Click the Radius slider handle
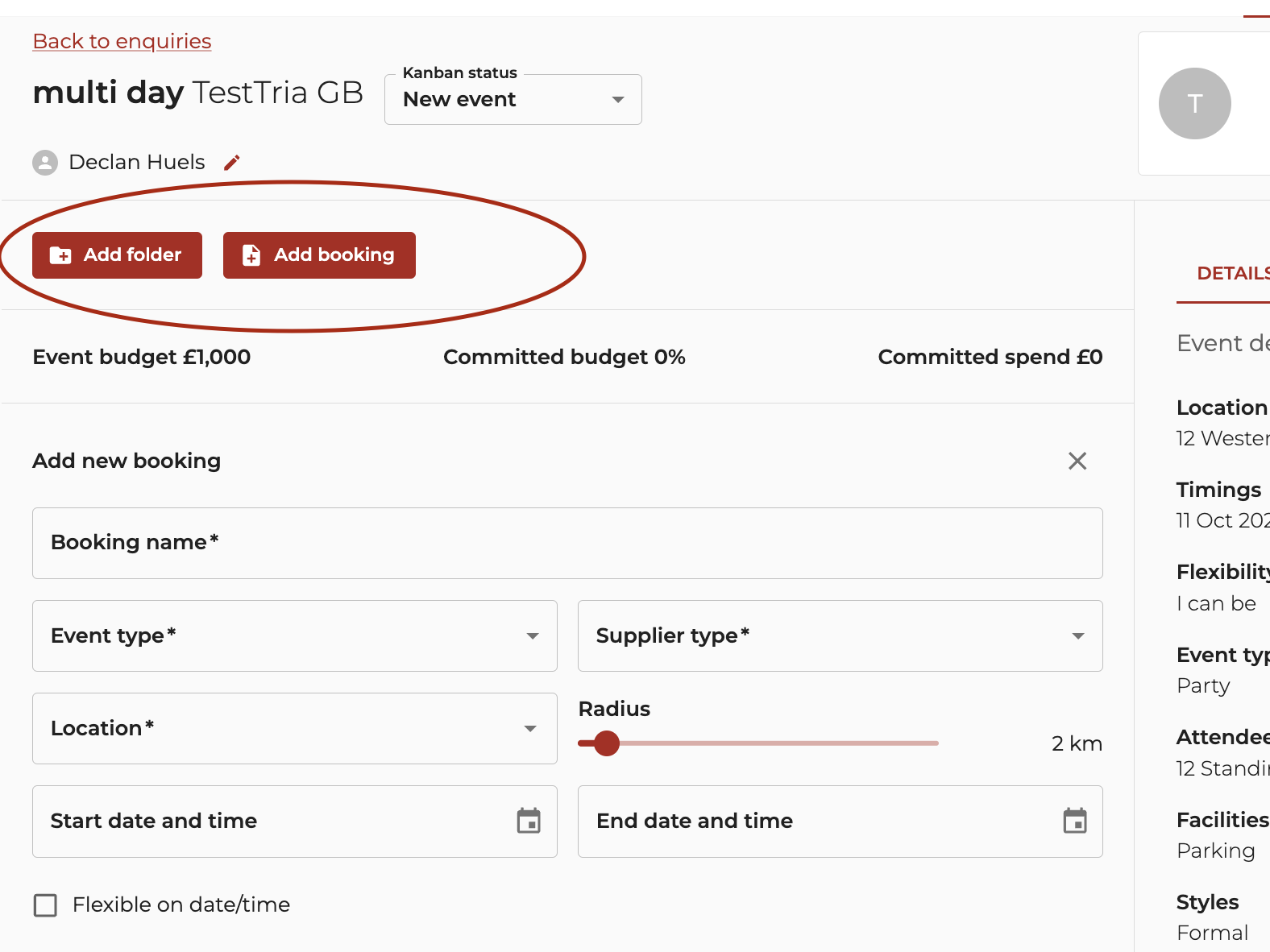The width and height of the screenshot is (1270, 952). 606,743
